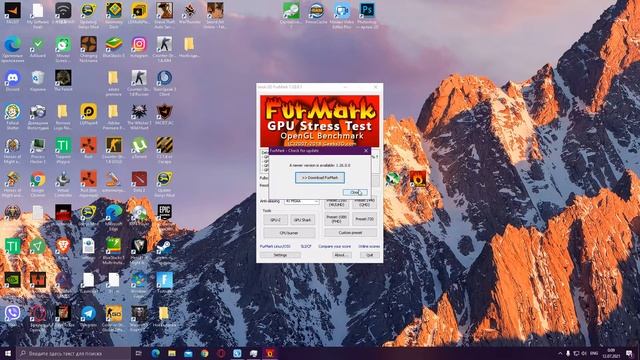
Task: Open File Explorer from the taskbar
Action: pos(172,353)
